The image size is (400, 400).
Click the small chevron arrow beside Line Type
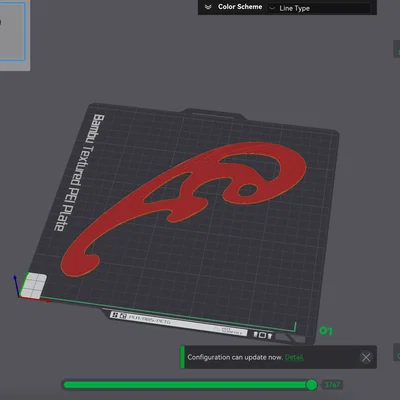pyautogui.click(x=272, y=8)
